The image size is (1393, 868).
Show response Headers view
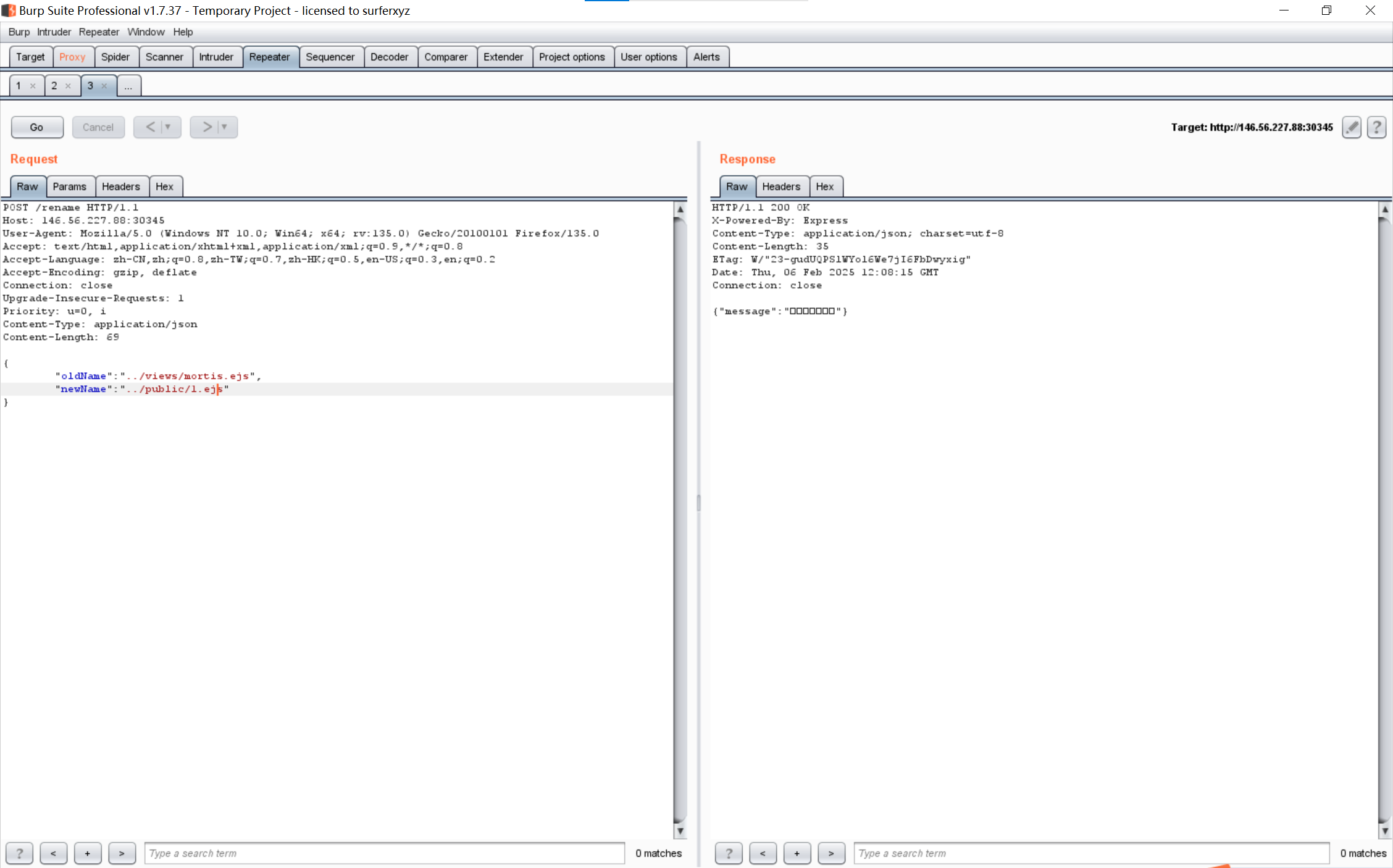[x=781, y=186]
